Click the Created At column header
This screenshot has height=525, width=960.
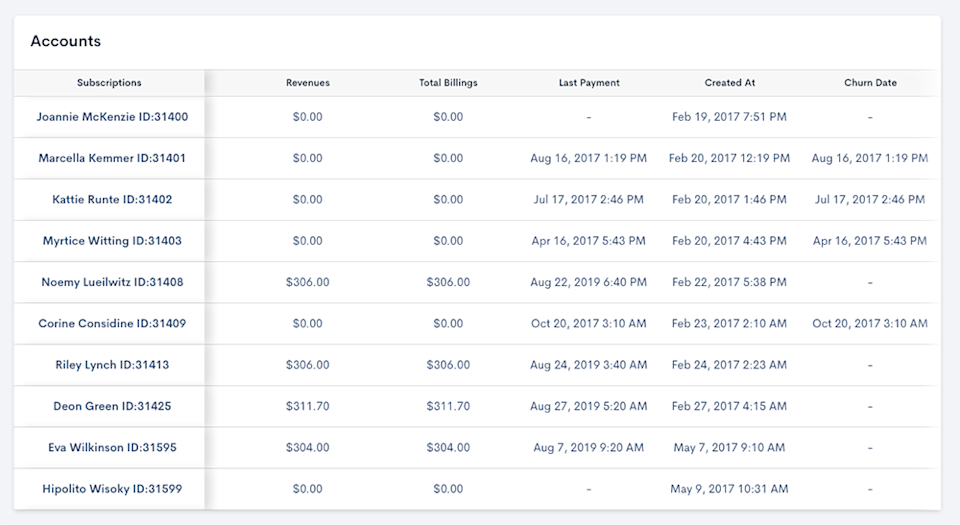point(729,83)
